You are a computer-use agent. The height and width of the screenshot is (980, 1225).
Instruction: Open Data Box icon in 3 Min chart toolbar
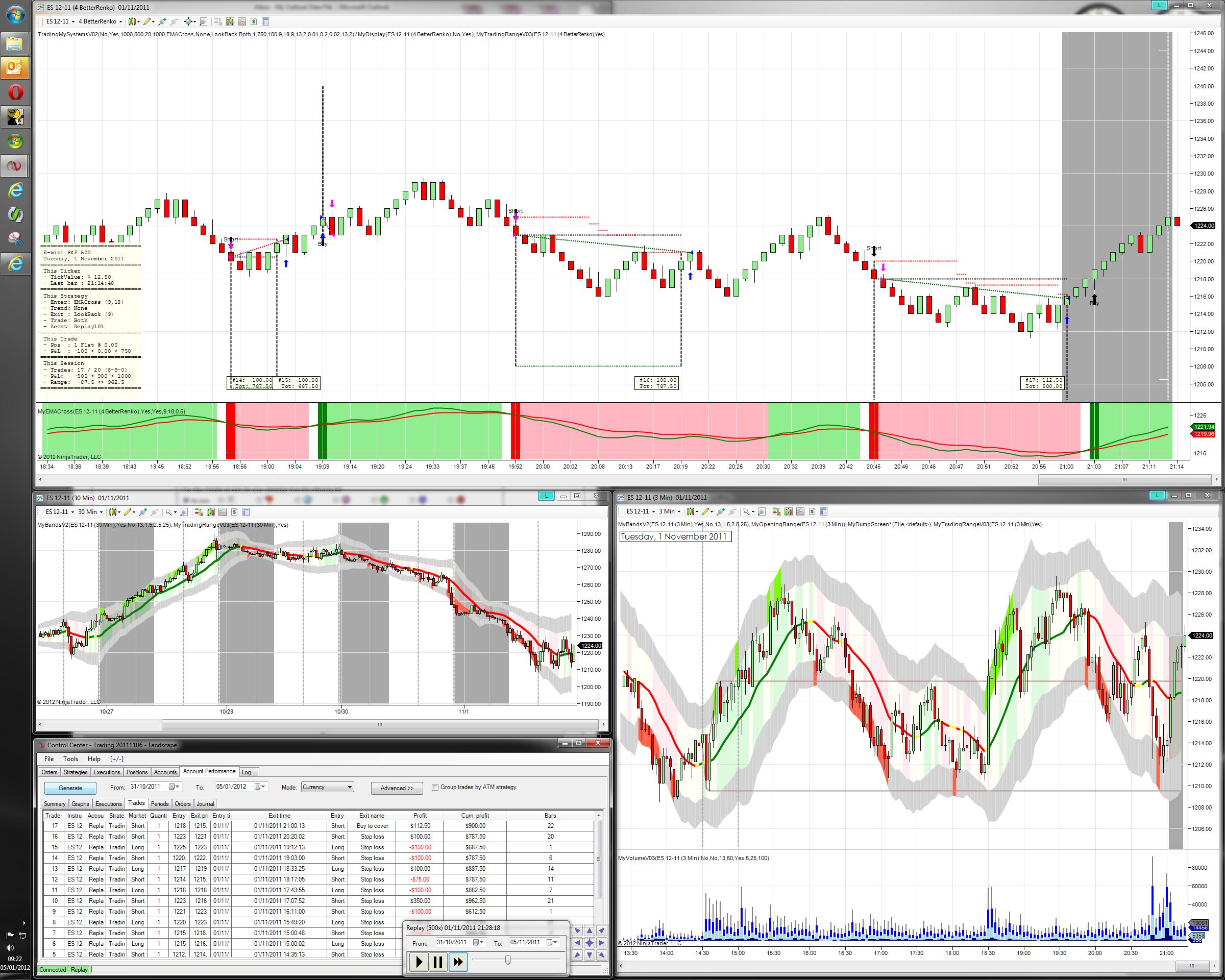[762, 511]
